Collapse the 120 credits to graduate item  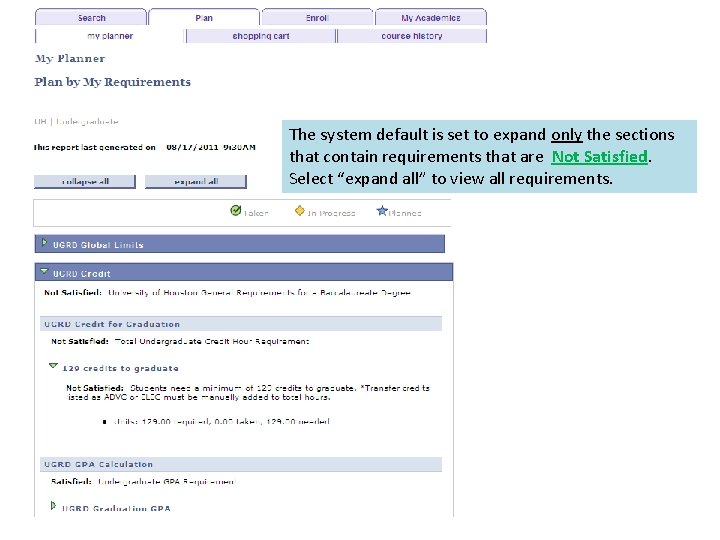tap(53, 366)
